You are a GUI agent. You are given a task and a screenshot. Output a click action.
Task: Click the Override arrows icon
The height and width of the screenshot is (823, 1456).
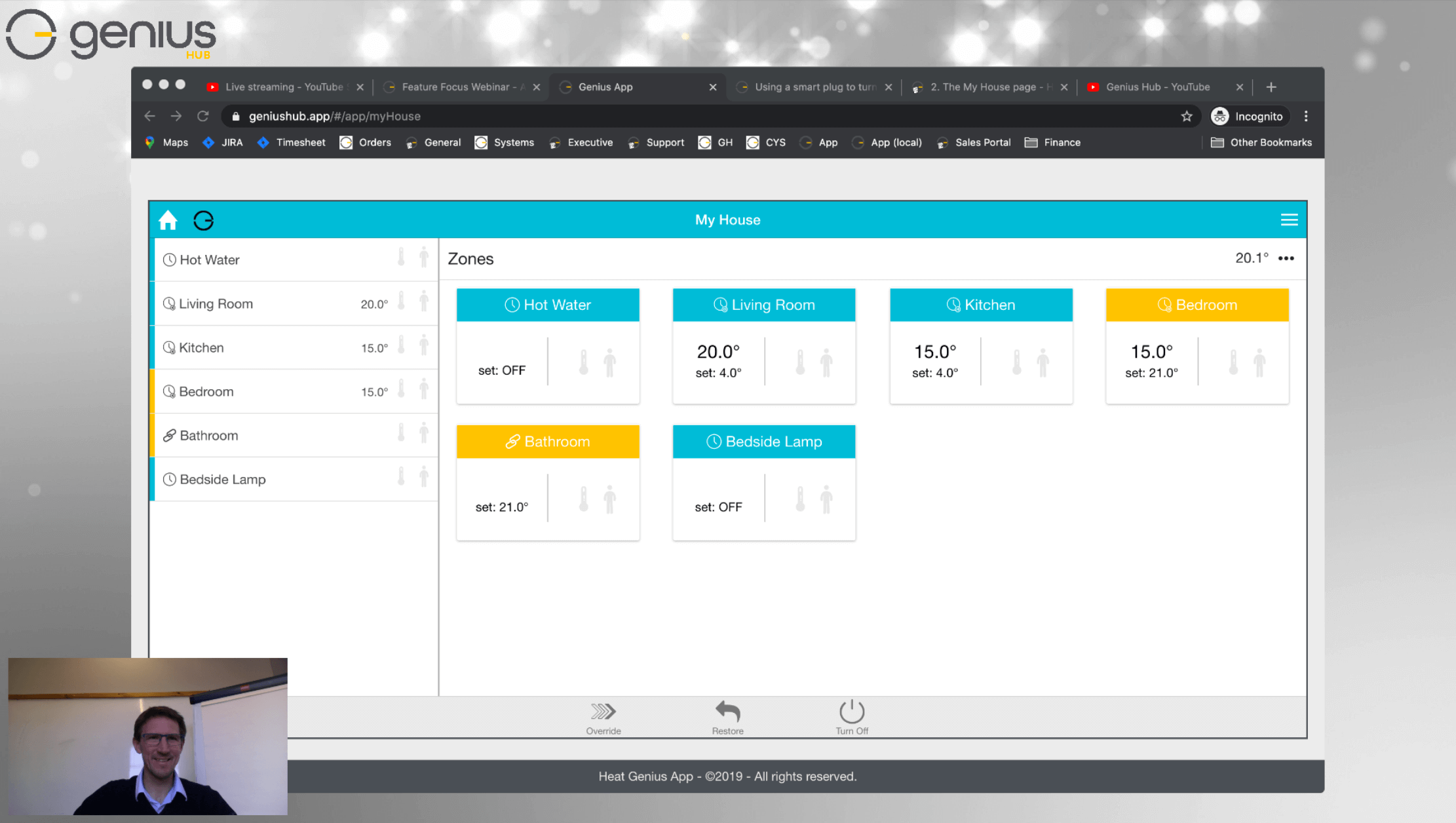pos(603,712)
